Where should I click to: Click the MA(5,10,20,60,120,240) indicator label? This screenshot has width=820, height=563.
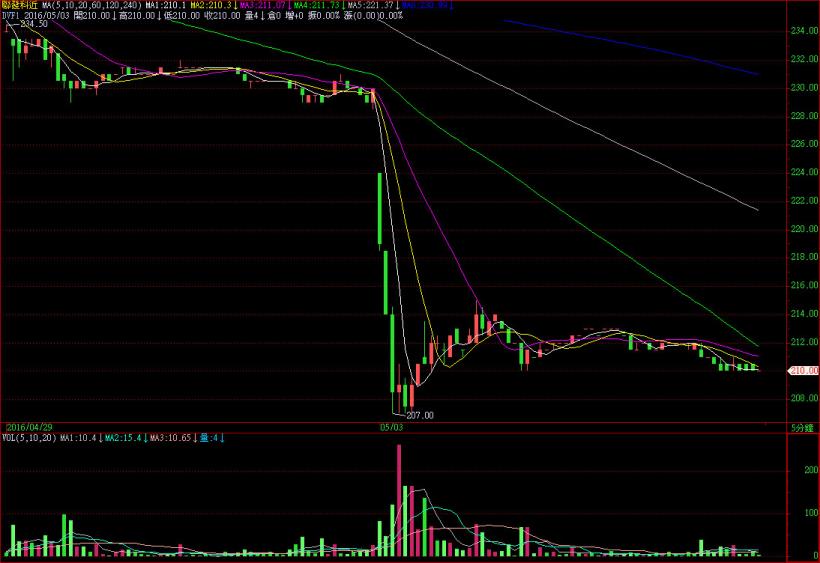tap(92, 5)
